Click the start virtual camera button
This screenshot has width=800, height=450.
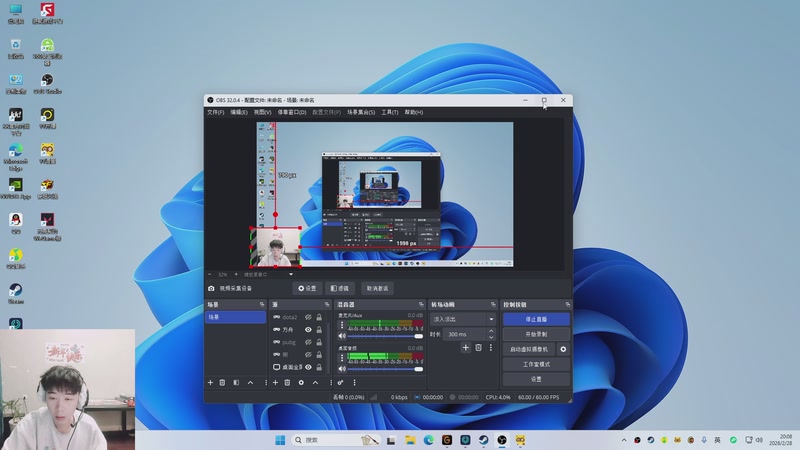529,349
